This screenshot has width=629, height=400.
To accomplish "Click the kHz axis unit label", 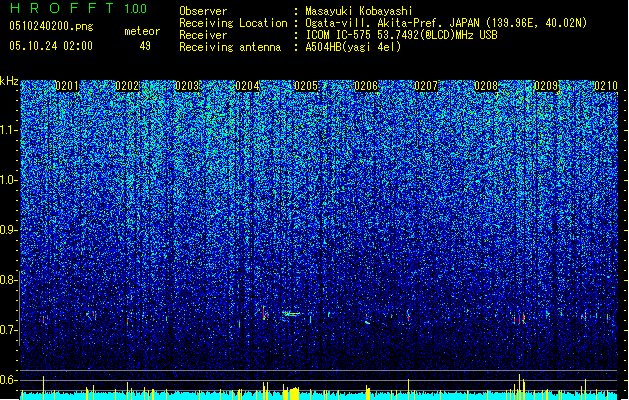I will [x=9, y=81].
